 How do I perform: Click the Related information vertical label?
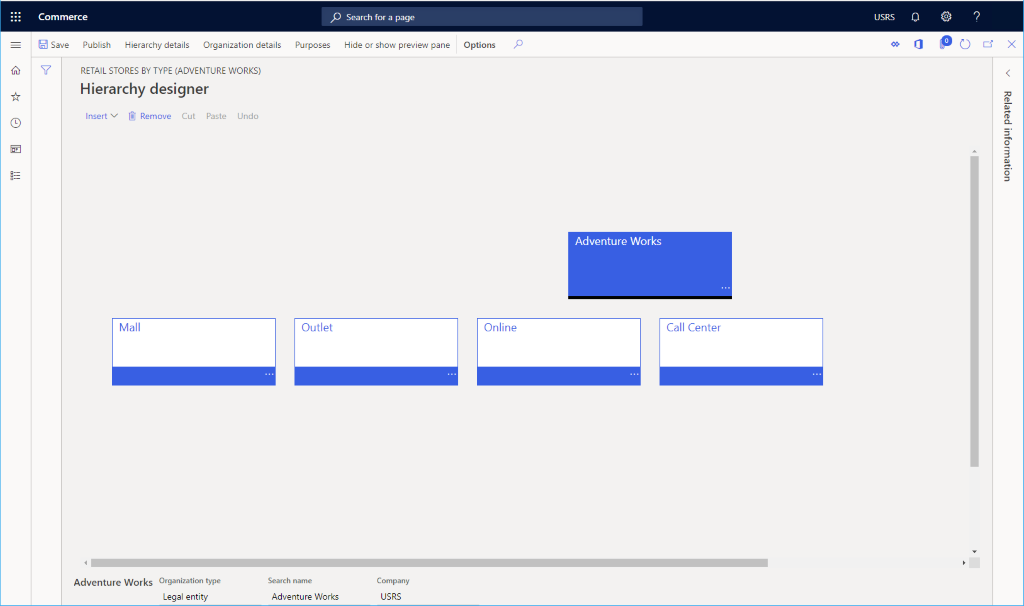coord(1008,136)
